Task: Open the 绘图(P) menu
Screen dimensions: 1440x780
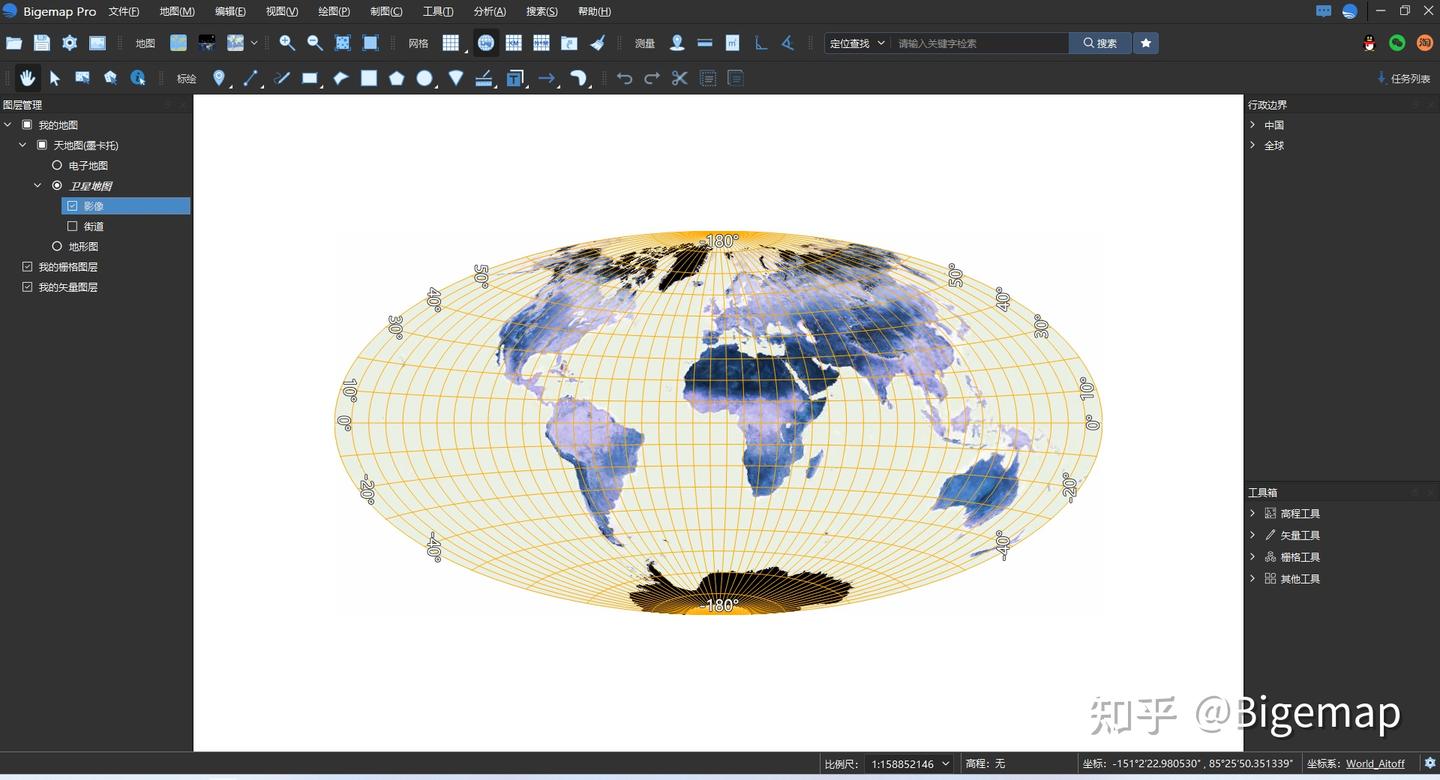Action: tap(334, 11)
